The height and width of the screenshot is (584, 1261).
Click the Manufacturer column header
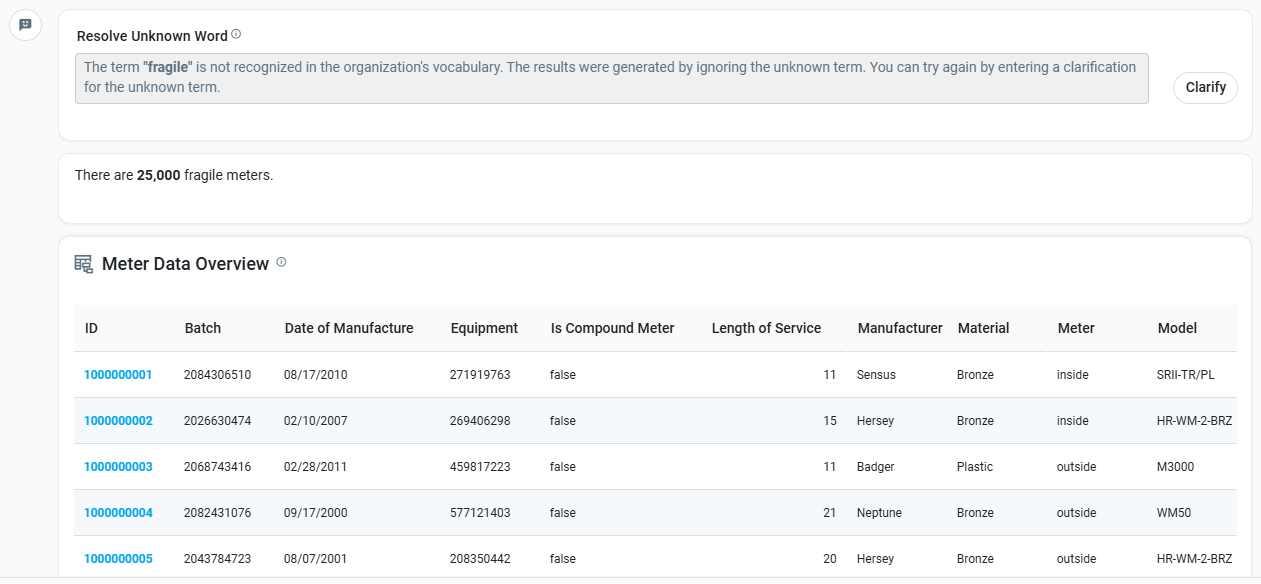tap(900, 328)
